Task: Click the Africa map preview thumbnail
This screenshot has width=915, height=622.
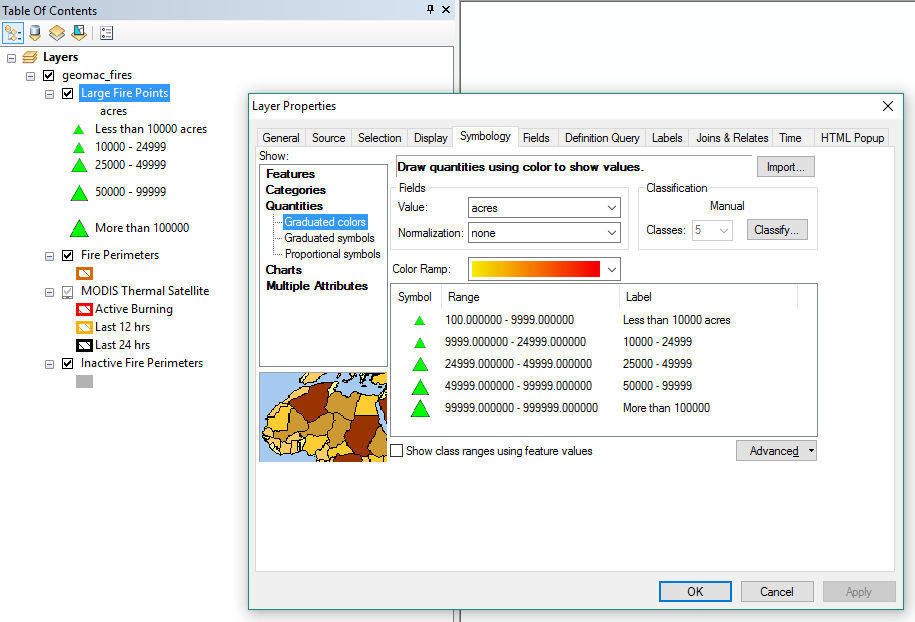Action: point(323,417)
